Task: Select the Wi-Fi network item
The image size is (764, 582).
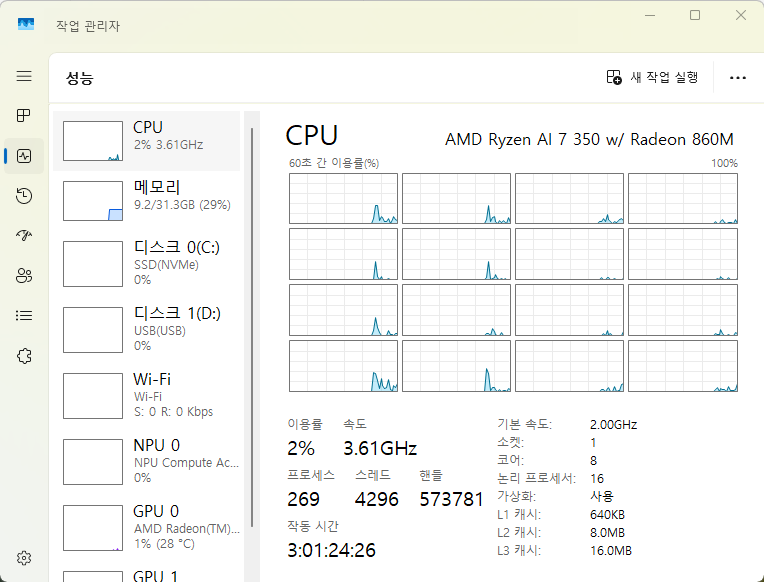Action: point(150,395)
